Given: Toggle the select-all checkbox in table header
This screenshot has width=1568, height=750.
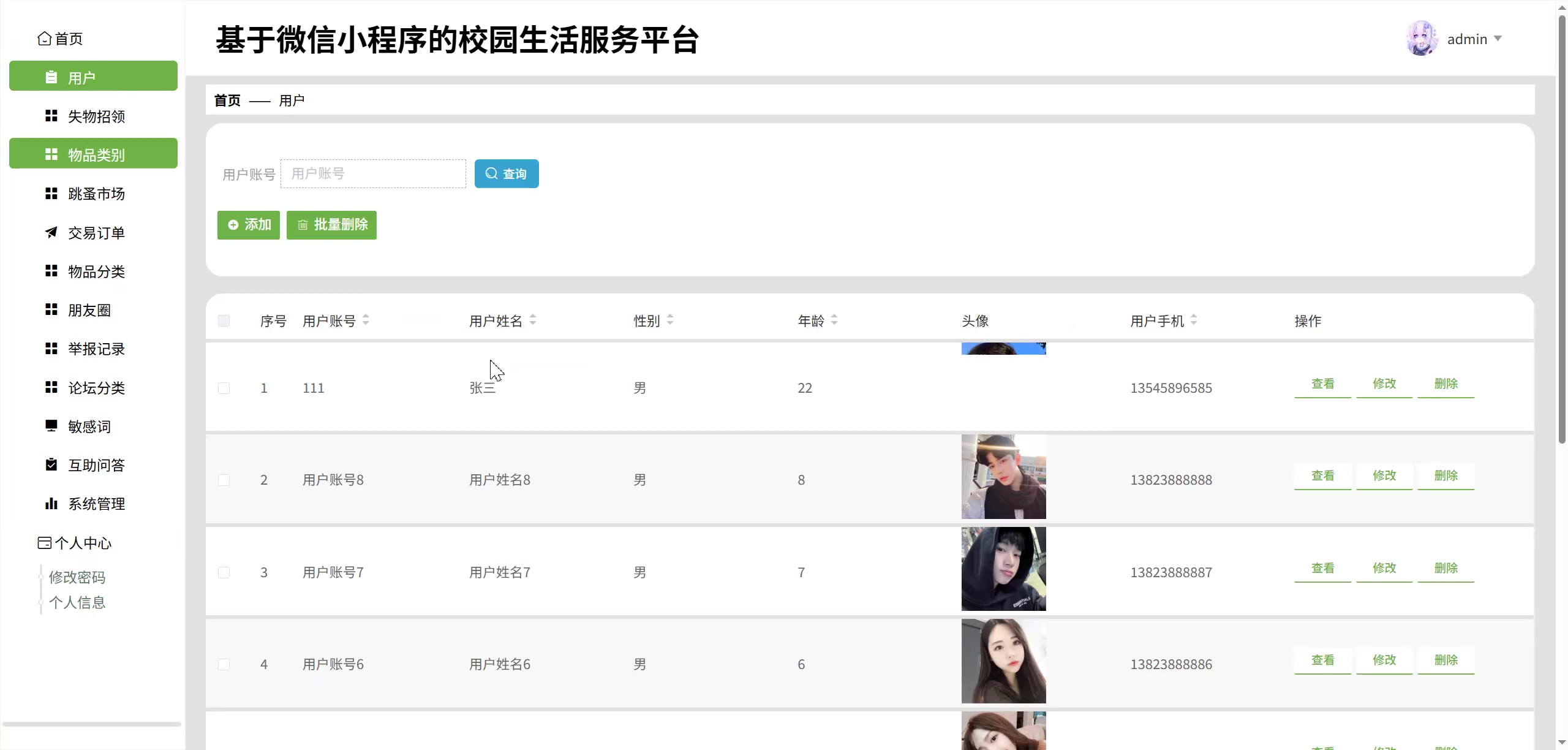Looking at the screenshot, I should pos(224,320).
